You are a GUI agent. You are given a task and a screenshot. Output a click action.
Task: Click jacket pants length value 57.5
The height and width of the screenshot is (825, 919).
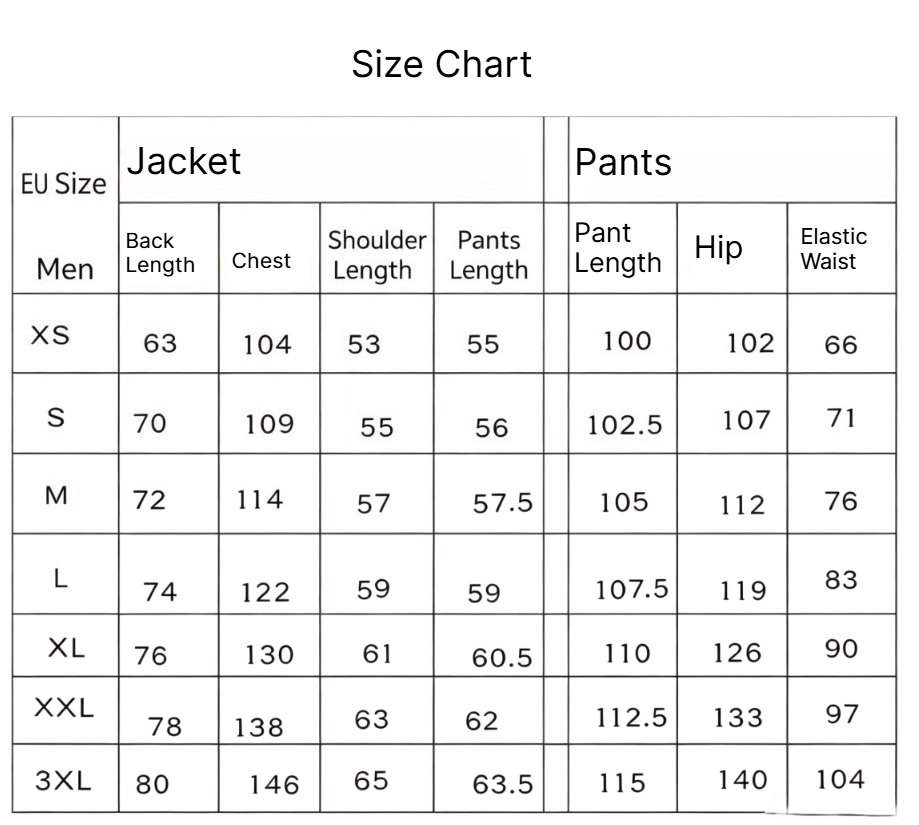(503, 503)
